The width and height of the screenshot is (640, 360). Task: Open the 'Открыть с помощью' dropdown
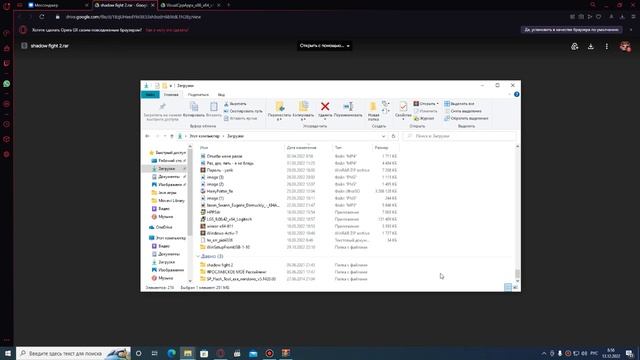tap(324, 46)
